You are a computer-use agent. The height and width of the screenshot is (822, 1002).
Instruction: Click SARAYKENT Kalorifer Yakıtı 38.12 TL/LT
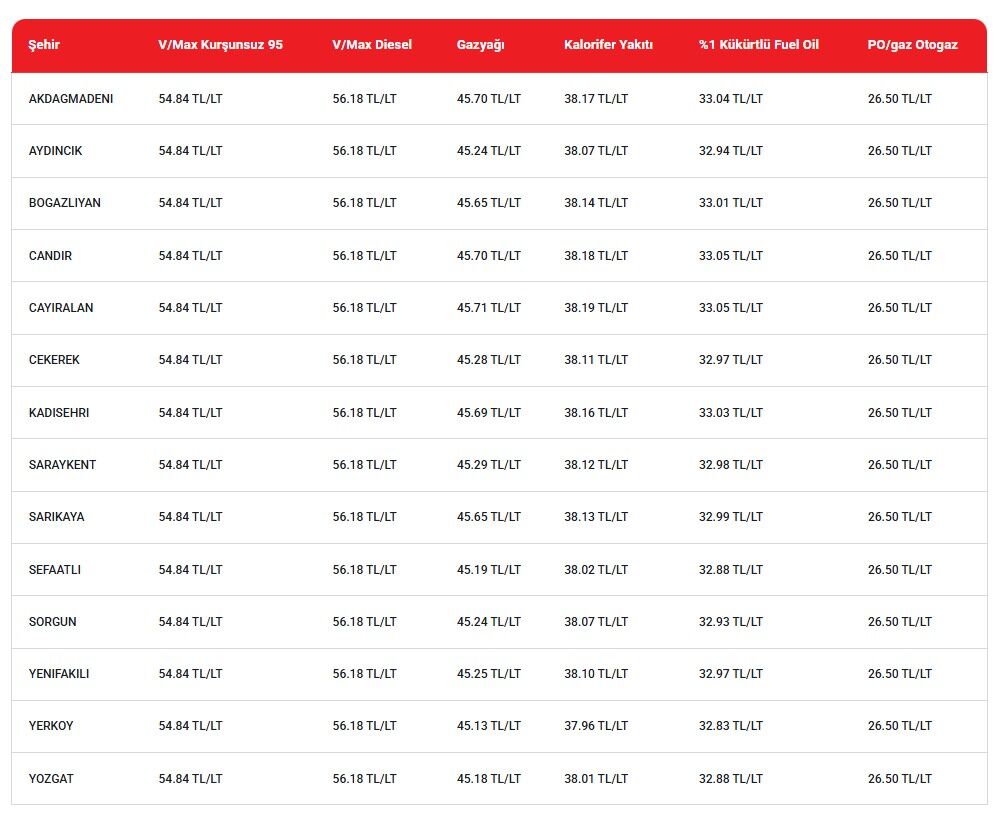[x=596, y=465]
